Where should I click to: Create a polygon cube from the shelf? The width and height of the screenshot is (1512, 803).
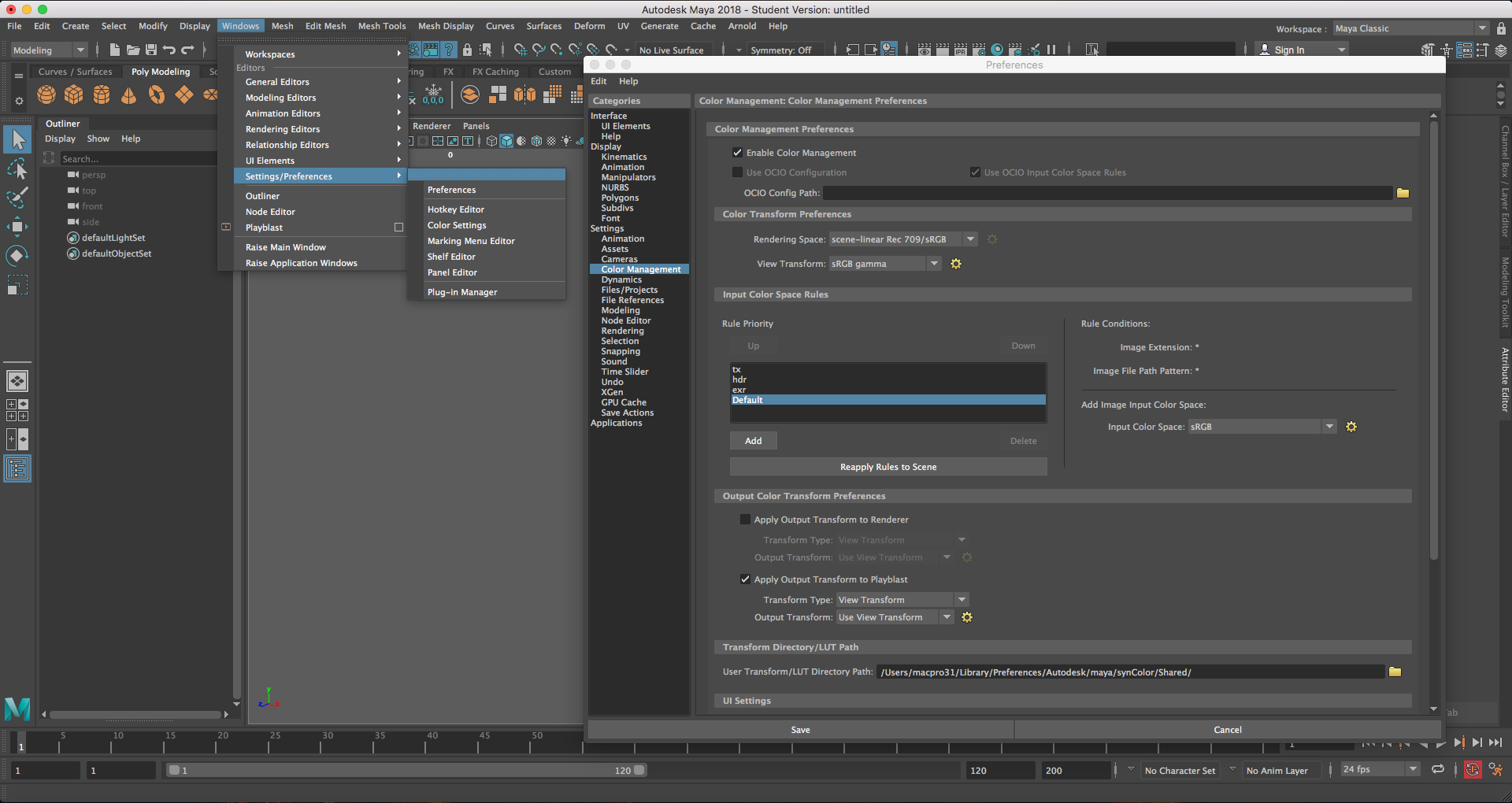pos(74,95)
